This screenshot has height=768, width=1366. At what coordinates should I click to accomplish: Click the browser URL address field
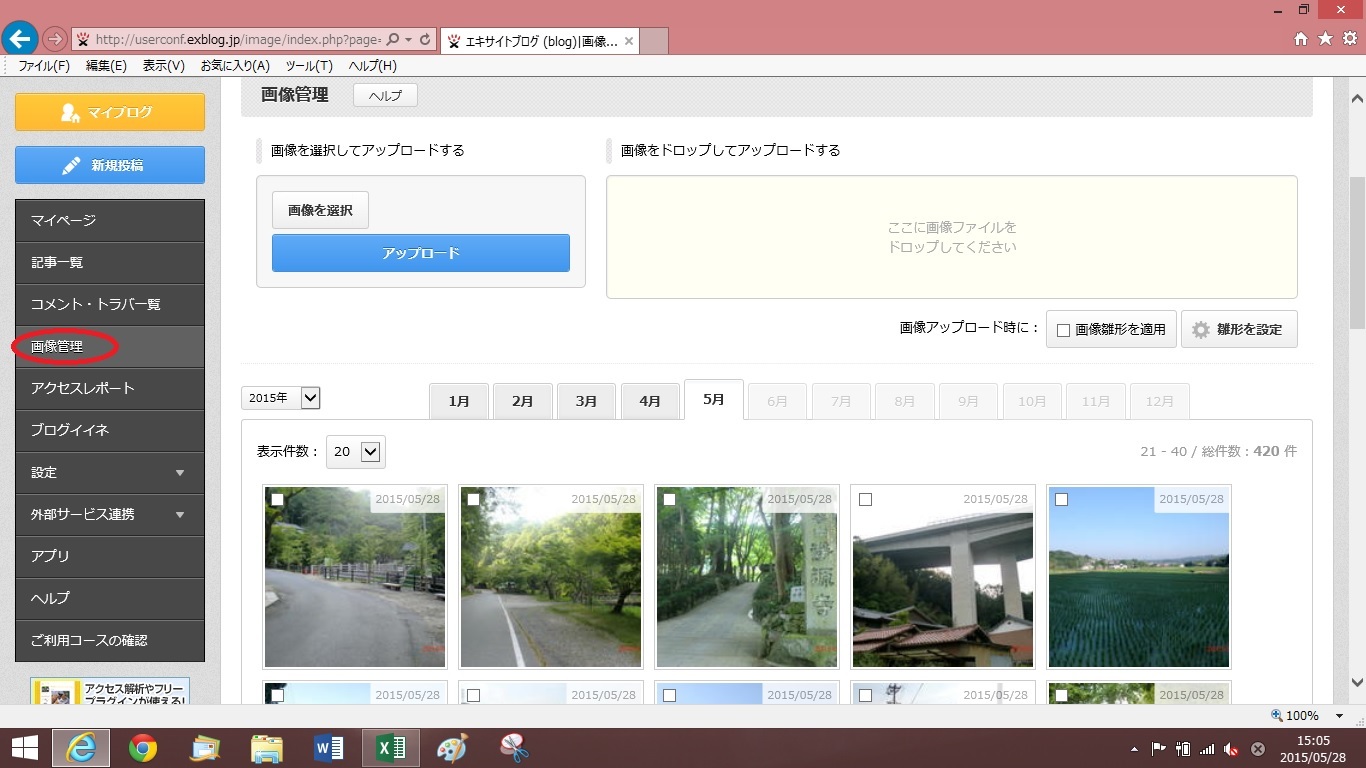(237, 40)
